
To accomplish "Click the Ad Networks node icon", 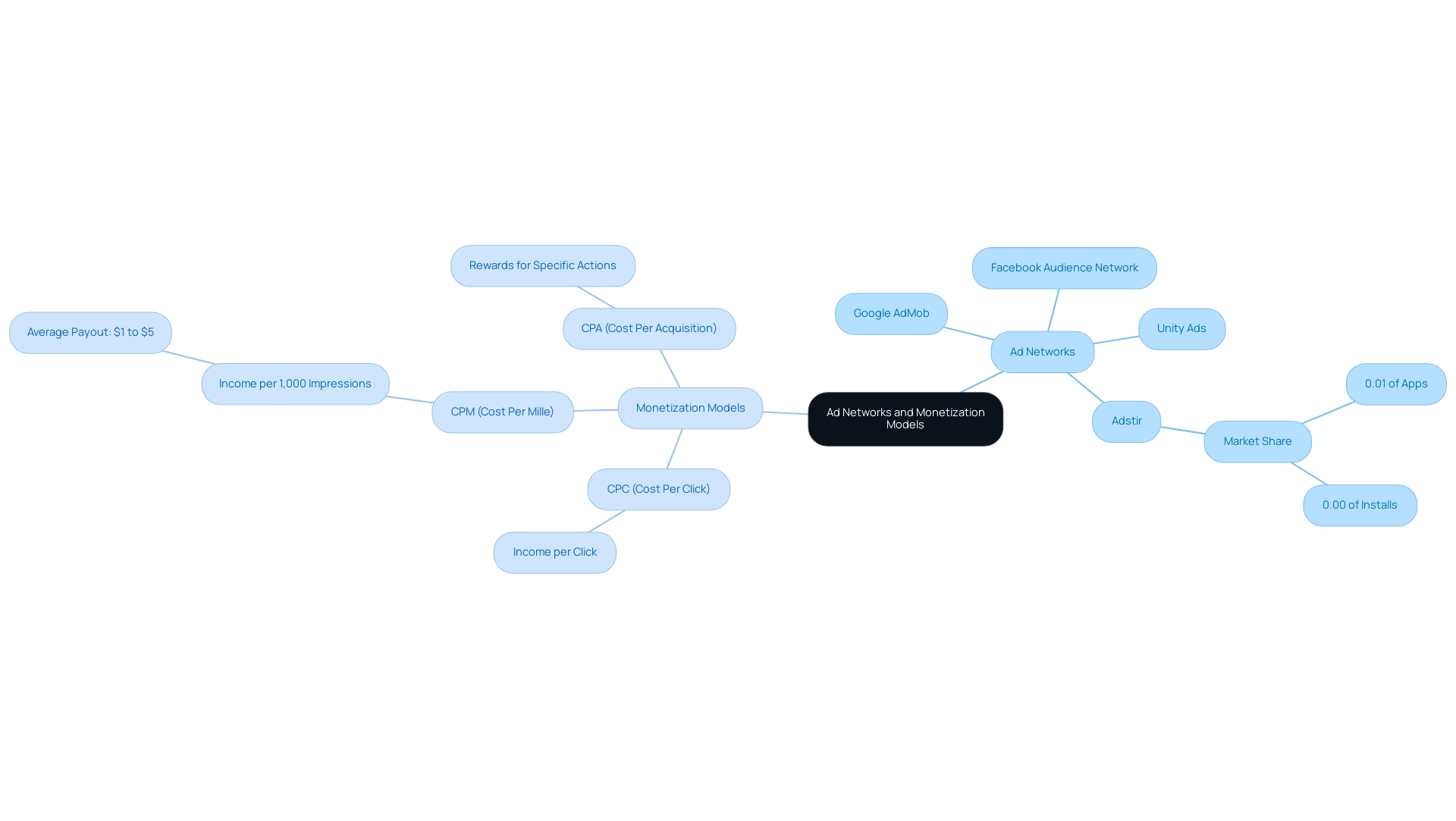I will [x=1042, y=351].
